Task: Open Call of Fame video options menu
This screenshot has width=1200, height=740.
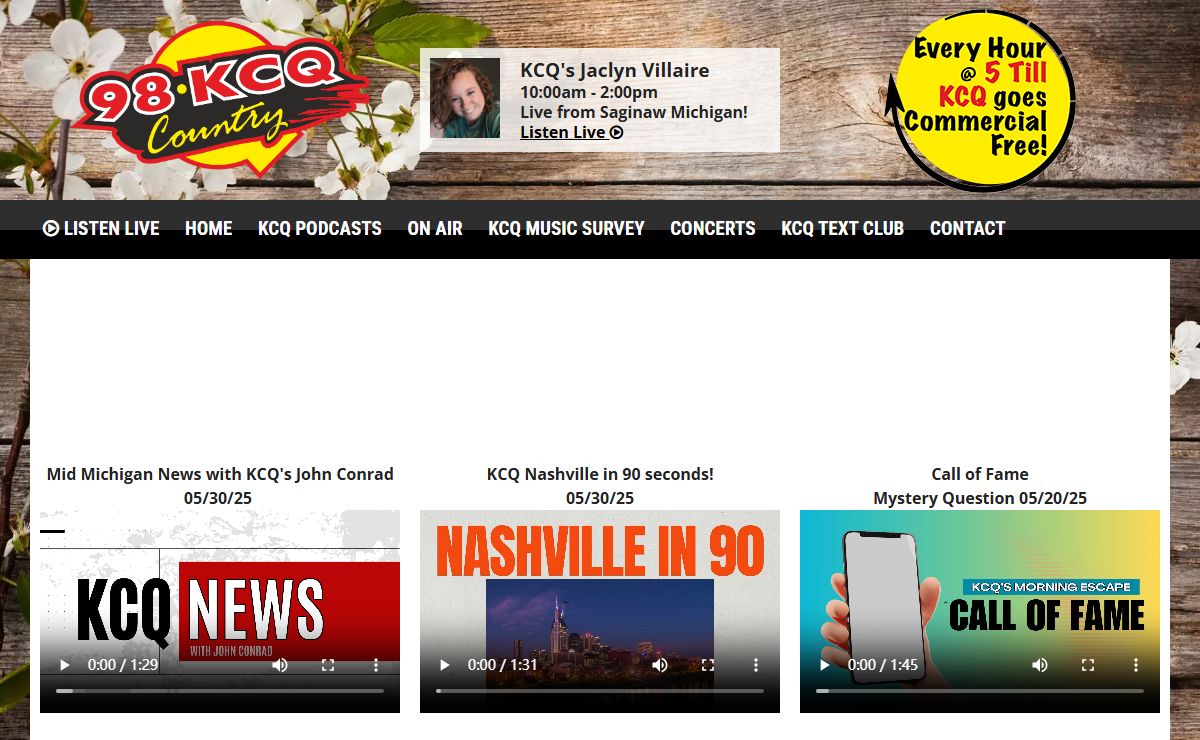Action: [1136, 665]
